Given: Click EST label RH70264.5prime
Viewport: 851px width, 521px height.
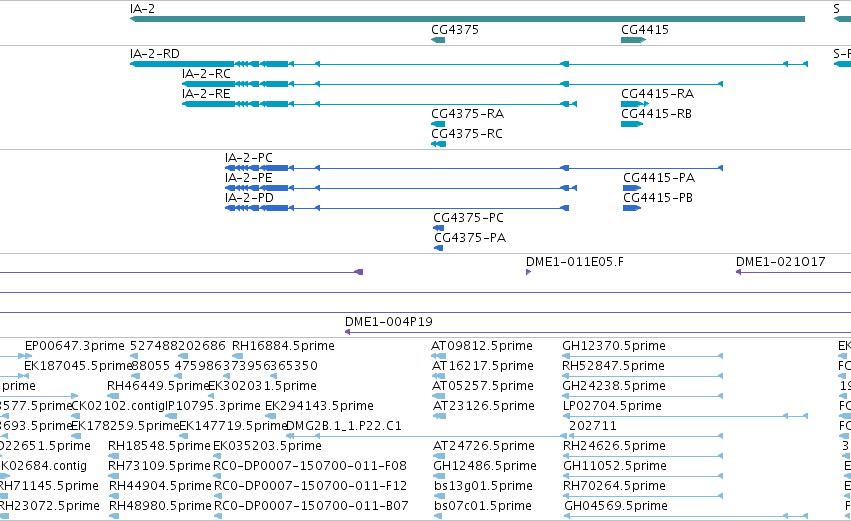Looking at the screenshot, I should pyautogui.click(x=614, y=487).
